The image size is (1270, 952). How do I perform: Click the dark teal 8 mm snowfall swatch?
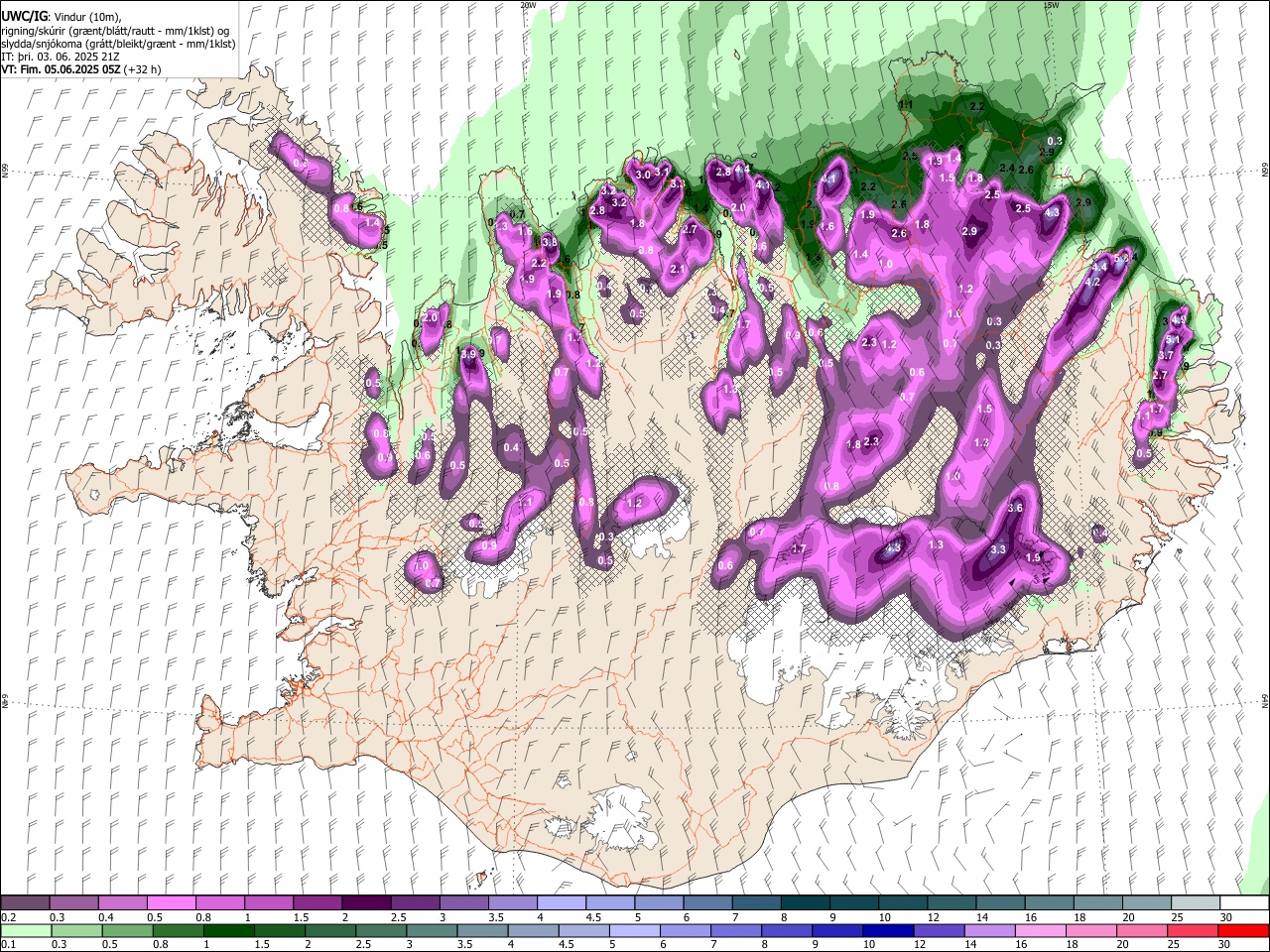click(805, 902)
